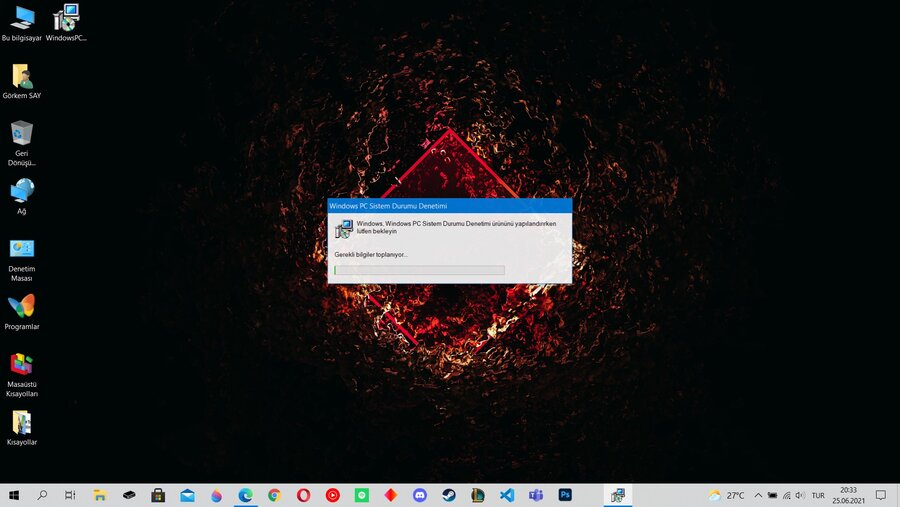Open the Geri Dönüşüm recycle bin icon

point(22,143)
